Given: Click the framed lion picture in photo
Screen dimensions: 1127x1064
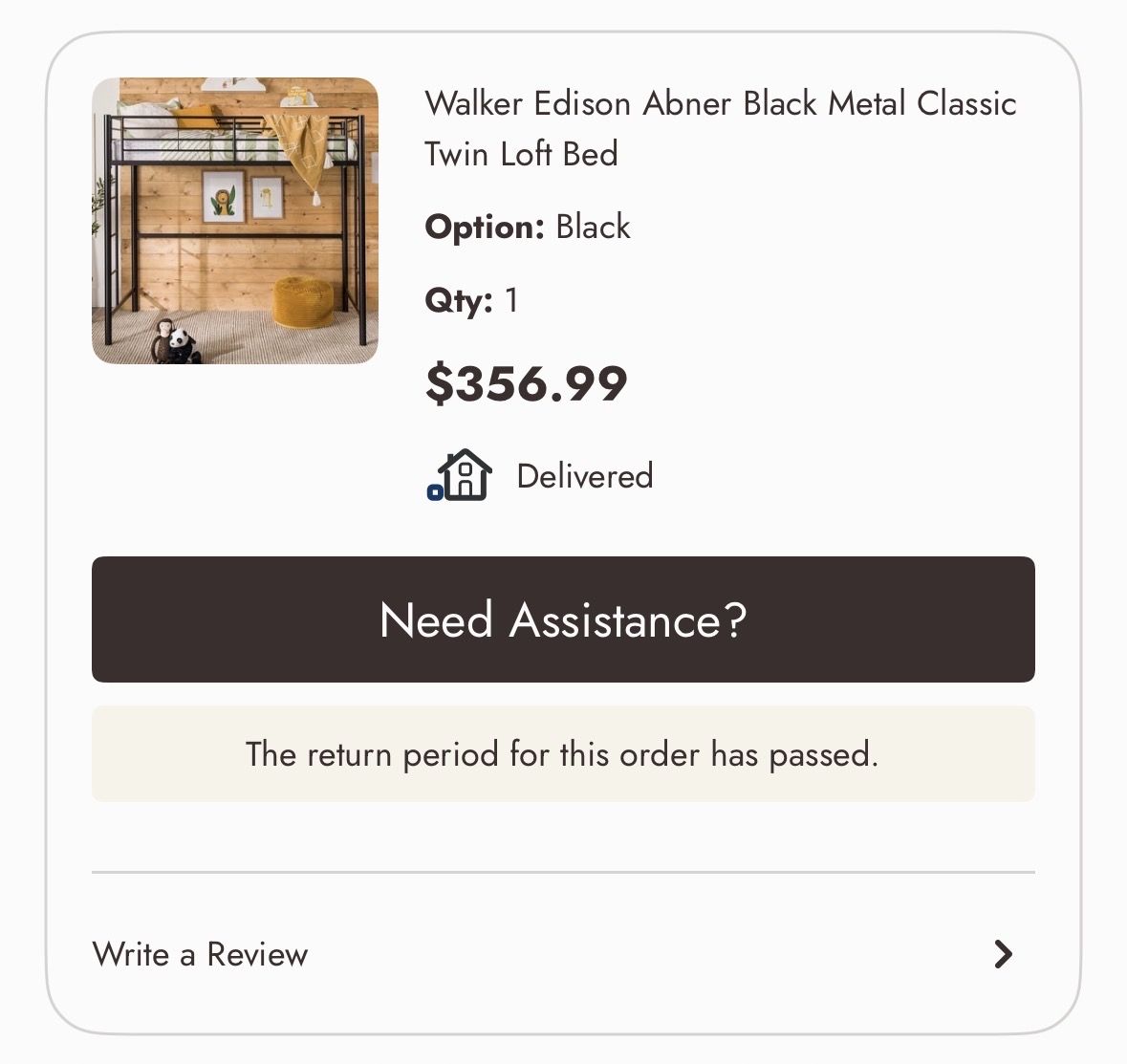Looking at the screenshot, I should point(224,198).
